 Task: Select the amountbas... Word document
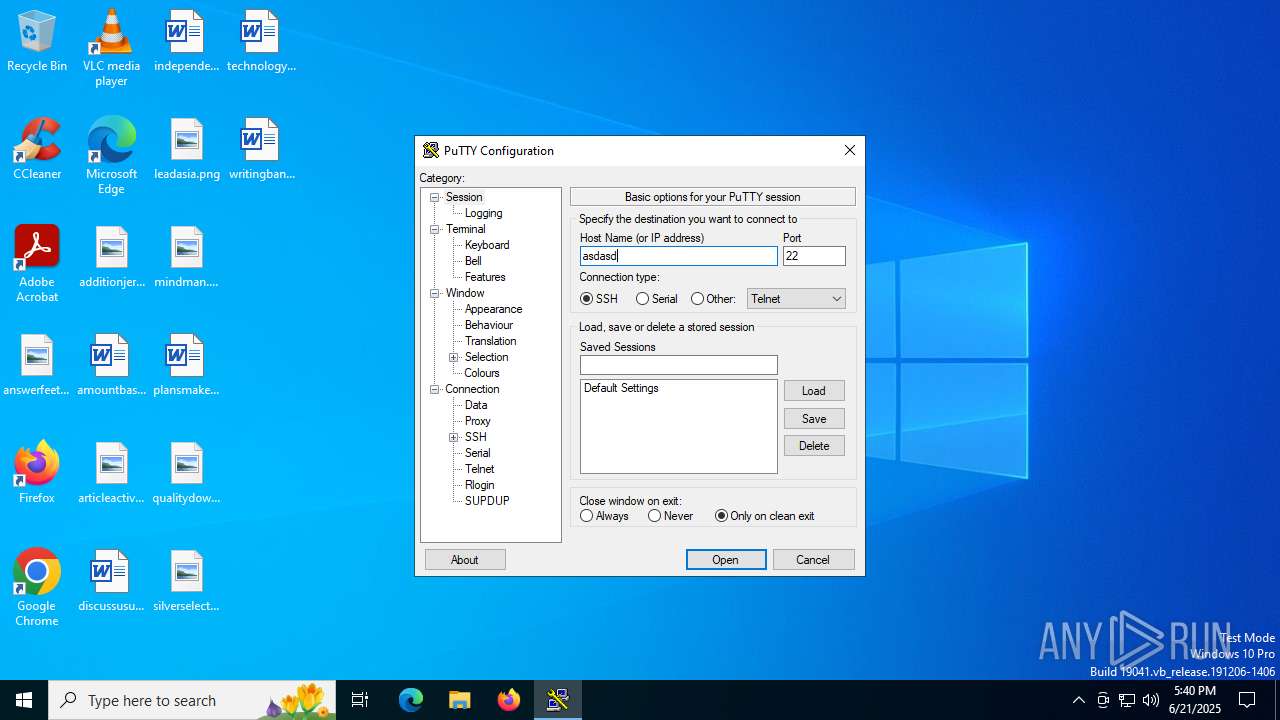(x=112, y=365)
